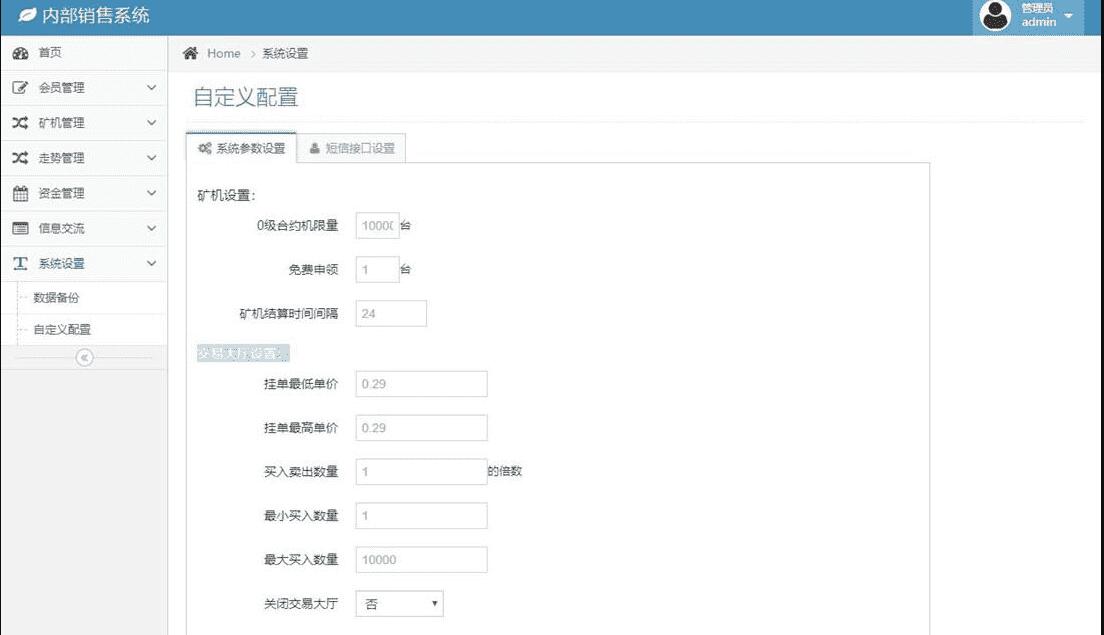
Task: Expand 资金管理 menu chevron
Action: (151, 193)
